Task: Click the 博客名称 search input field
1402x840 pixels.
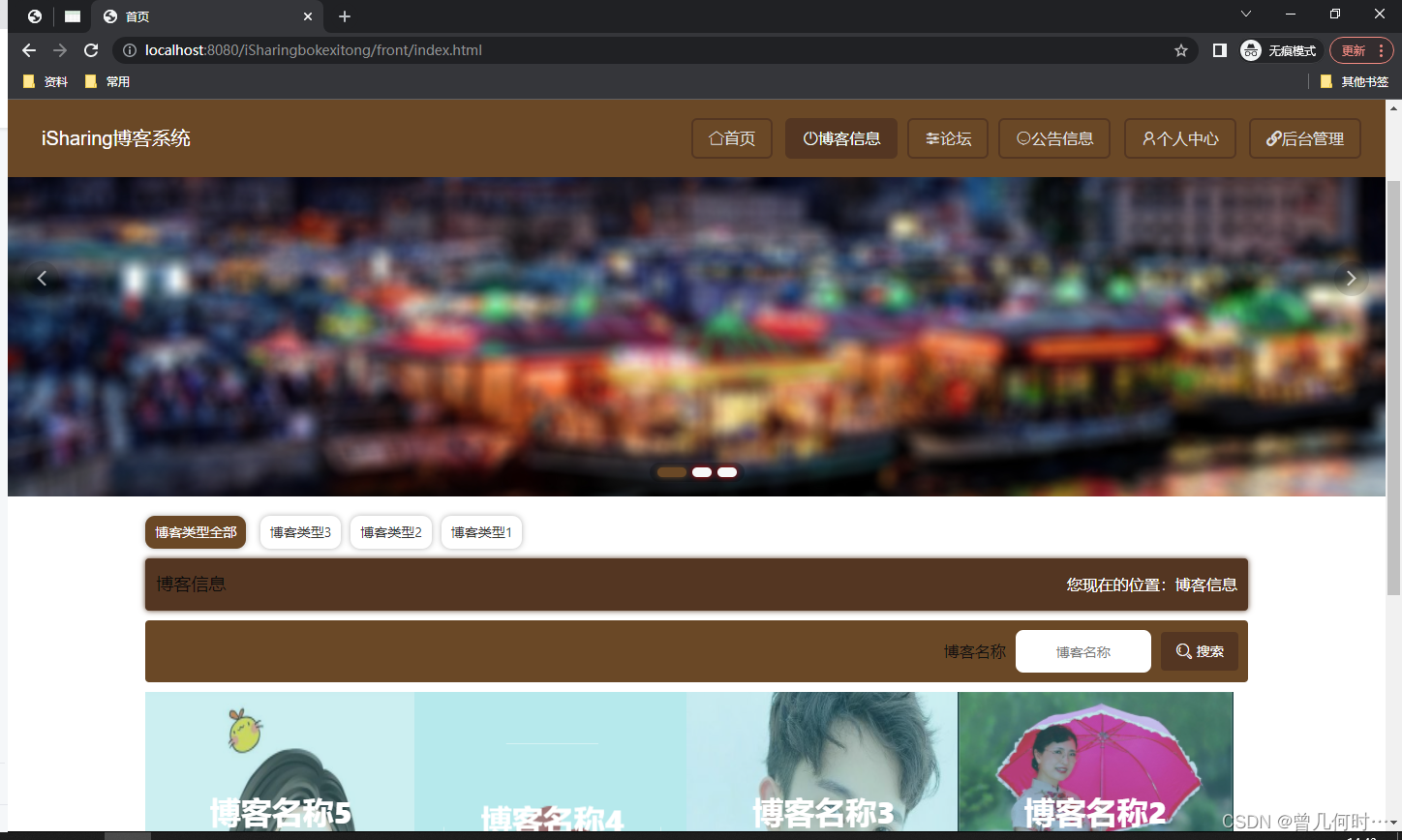Action: click(1082, 650)
